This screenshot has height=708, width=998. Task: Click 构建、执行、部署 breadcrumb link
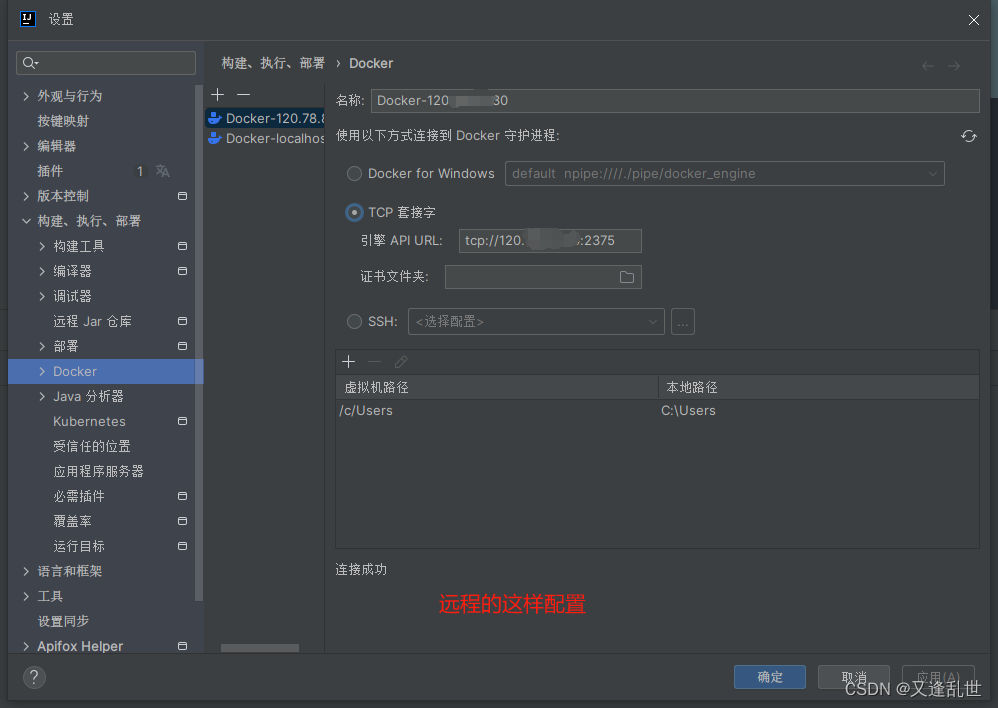tap(273, 63)
